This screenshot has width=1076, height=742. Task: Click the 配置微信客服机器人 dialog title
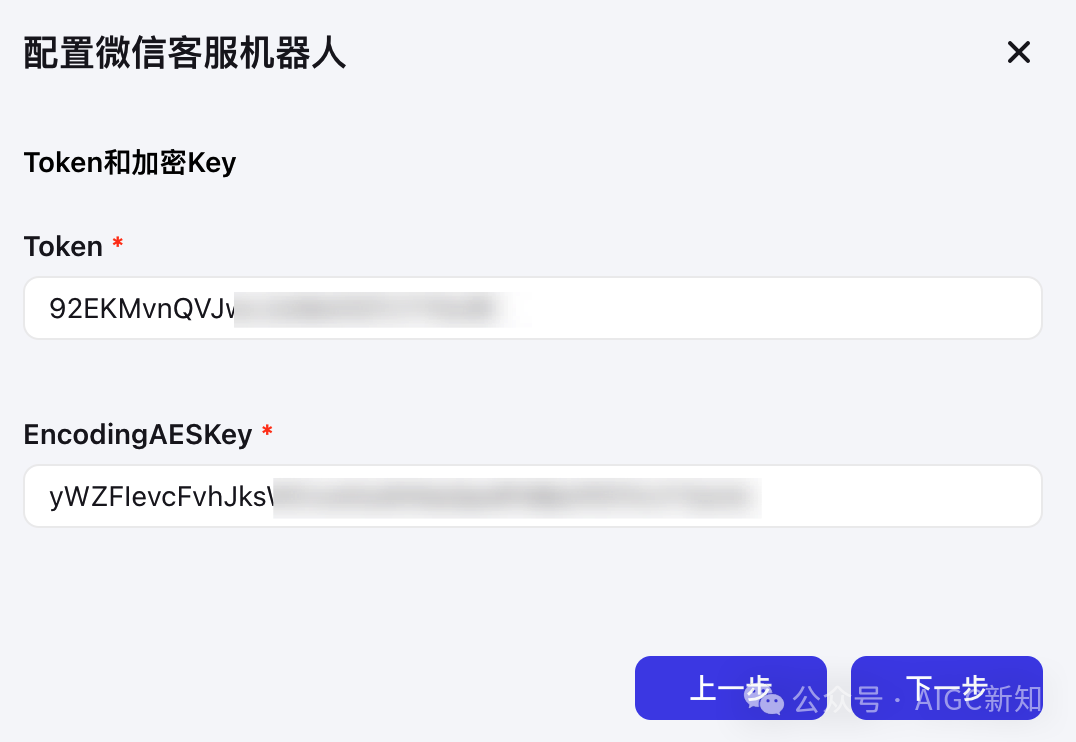point(185,53)
